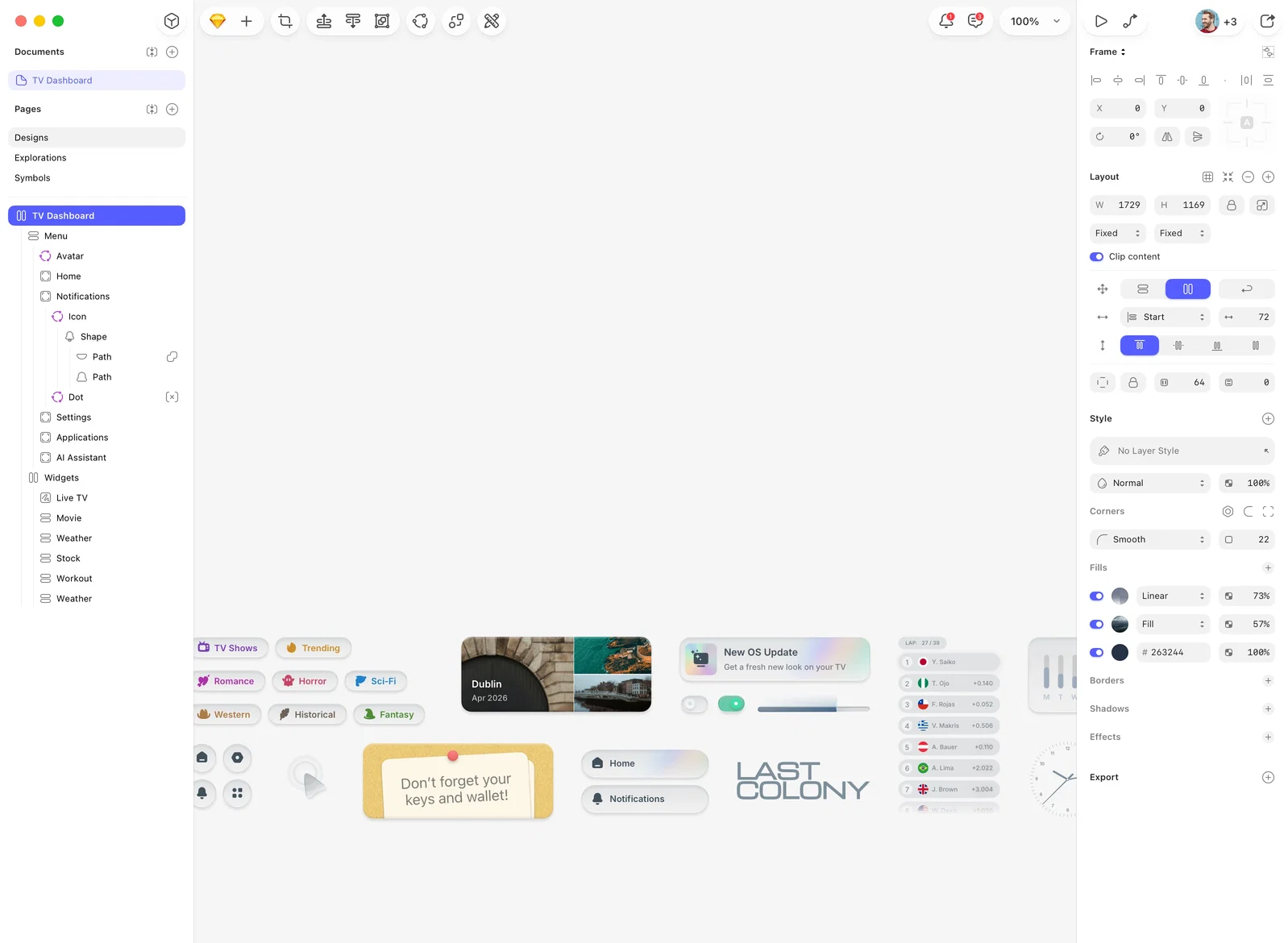1288x943 pixels.
Task: Click the Home button on canvas
Action: coord(645,763)
